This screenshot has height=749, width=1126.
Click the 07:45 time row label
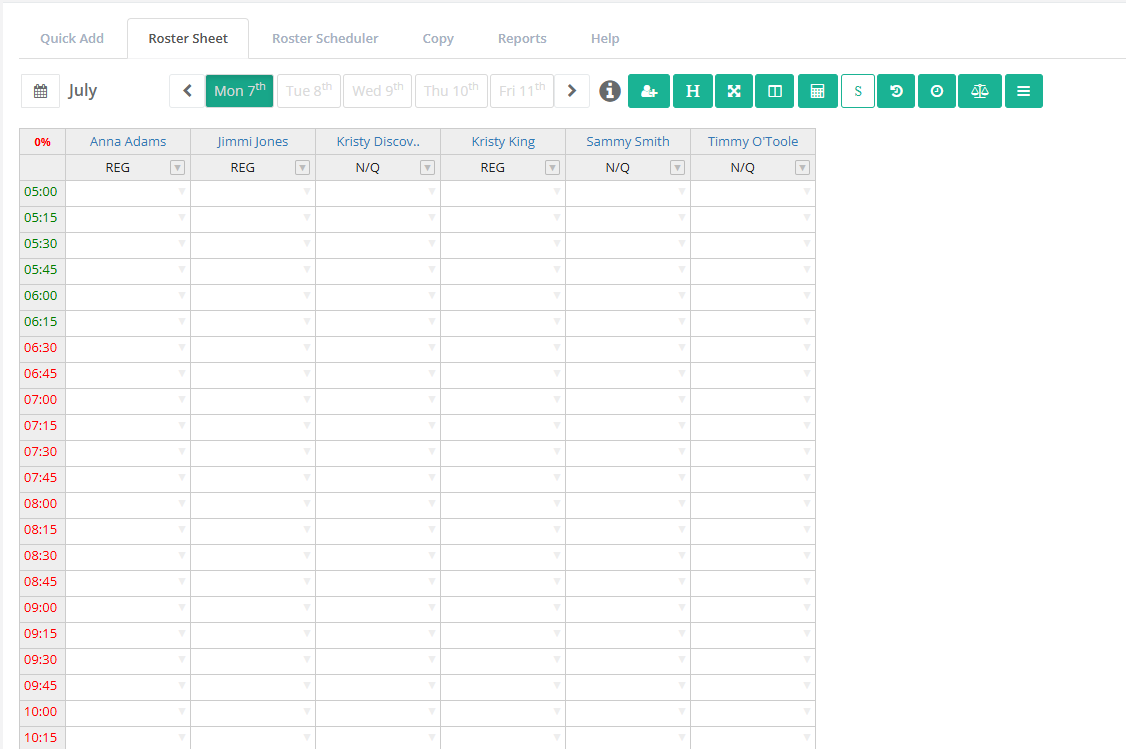[x=41, y=478]
